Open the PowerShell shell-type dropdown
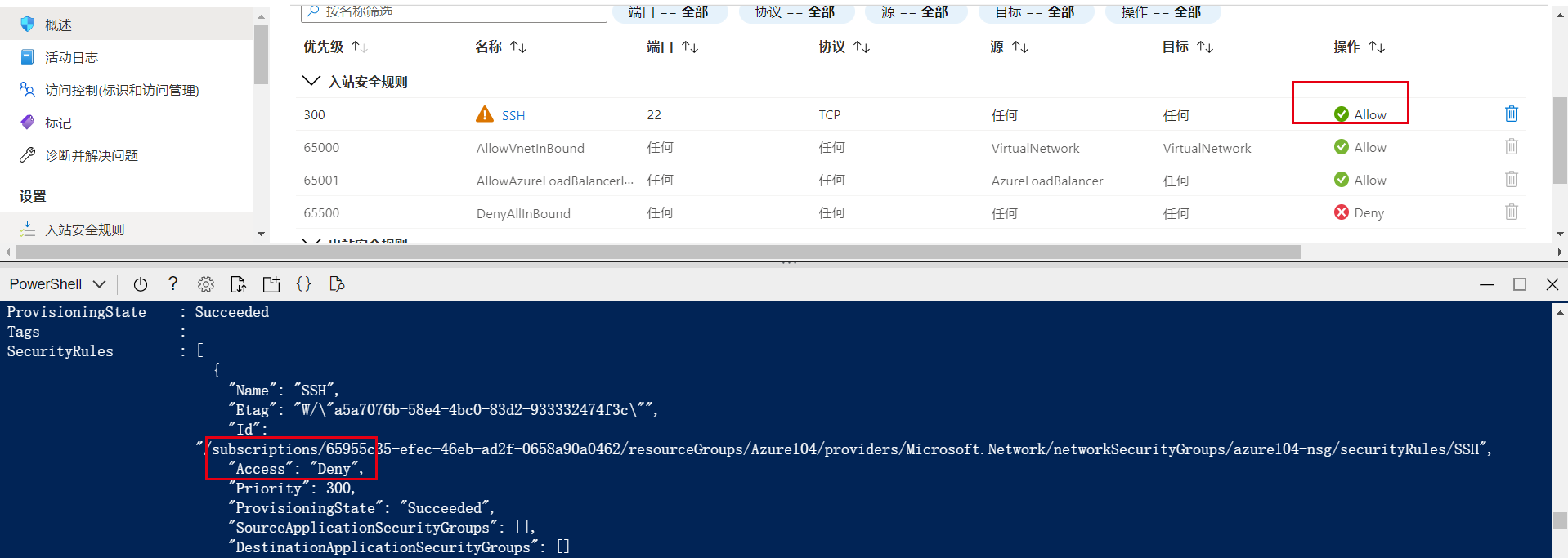This screenshot has width=1568, height=558. (57, 284)
